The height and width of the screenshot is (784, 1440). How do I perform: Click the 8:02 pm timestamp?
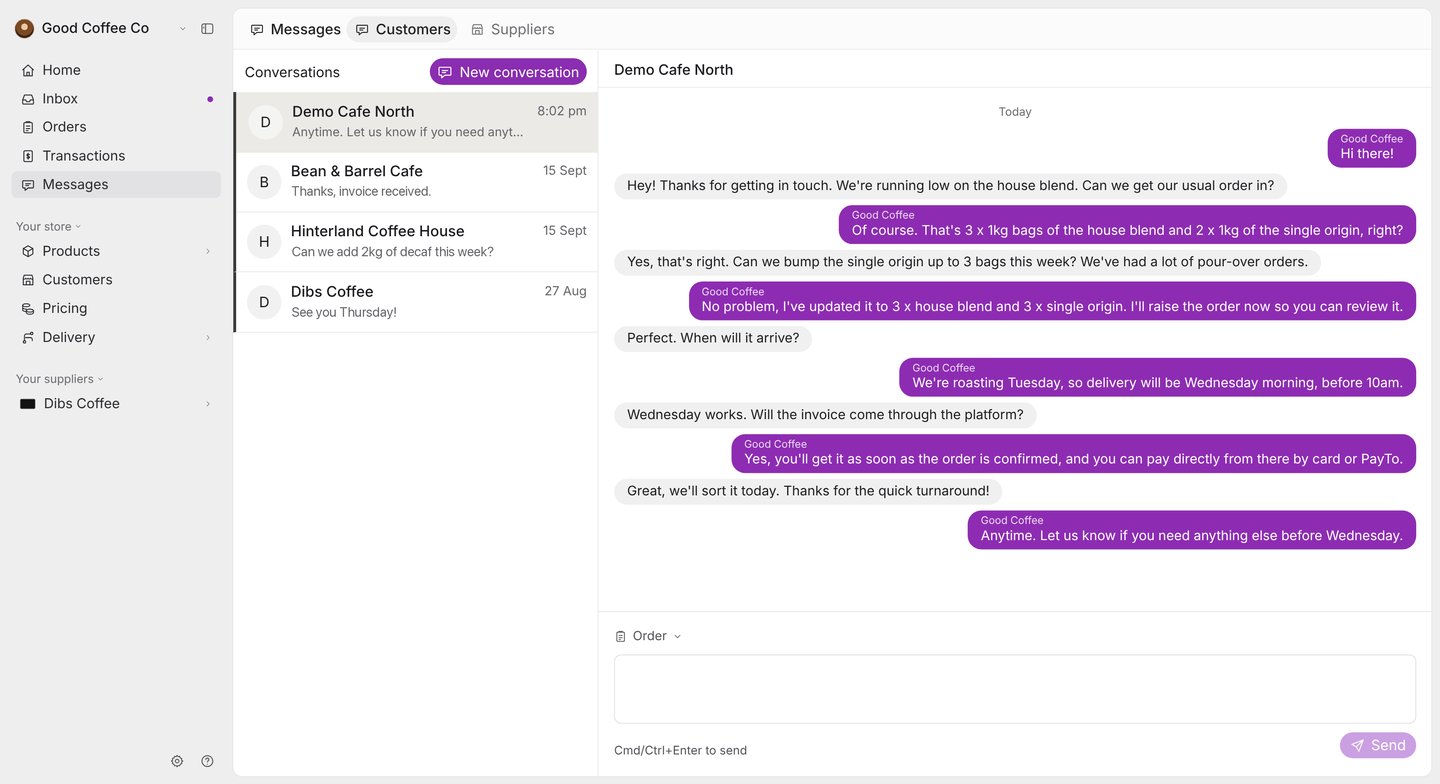click(562, 111)
